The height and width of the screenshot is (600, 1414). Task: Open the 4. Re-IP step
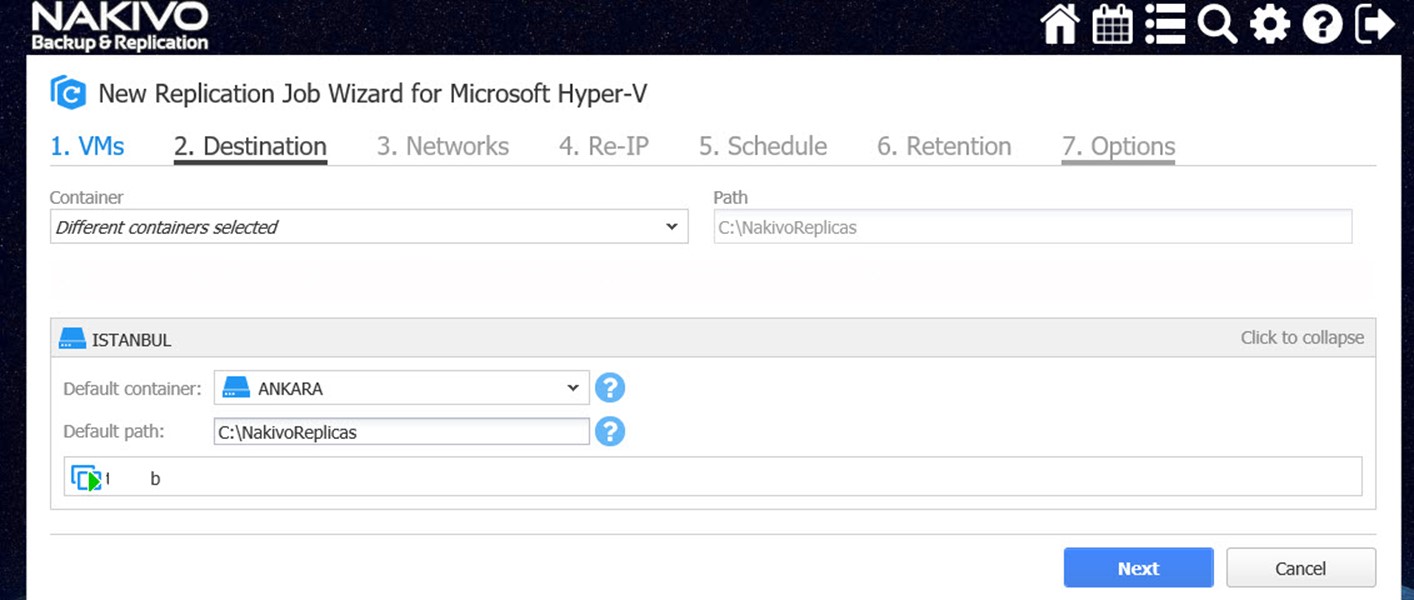coord(604,146)
